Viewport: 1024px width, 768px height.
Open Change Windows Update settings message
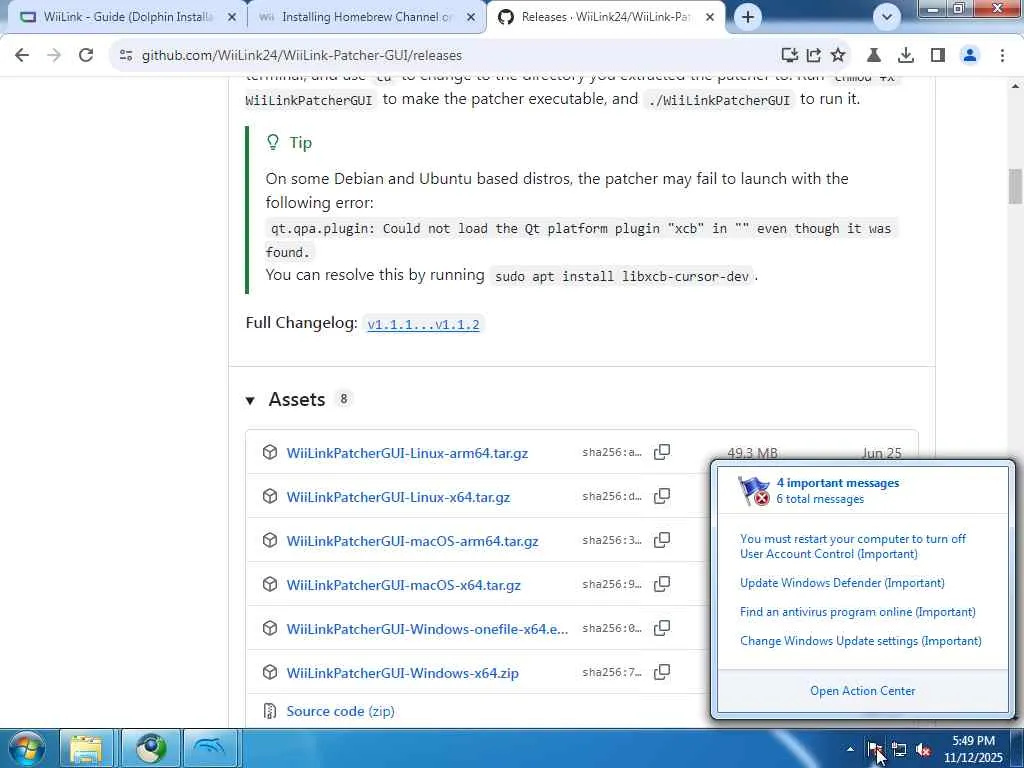pyautogui.click(x=861, y=641)
